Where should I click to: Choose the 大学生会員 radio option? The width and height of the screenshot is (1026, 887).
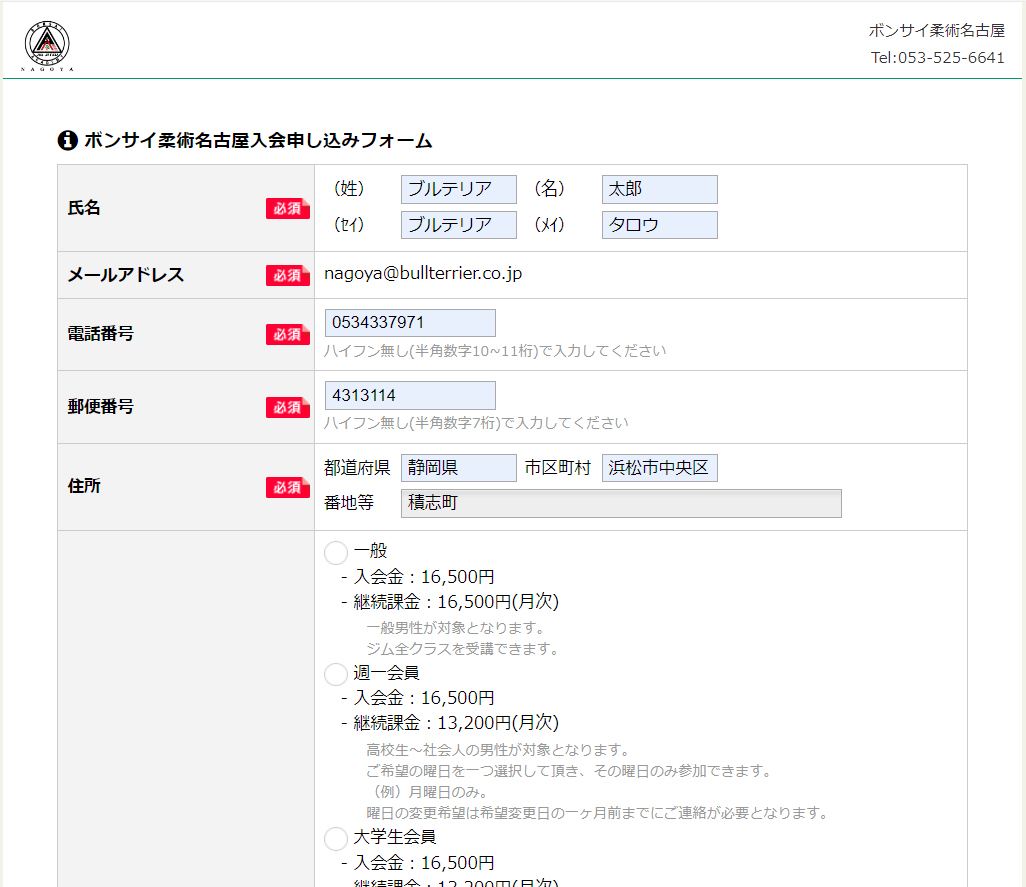(336, 838)
